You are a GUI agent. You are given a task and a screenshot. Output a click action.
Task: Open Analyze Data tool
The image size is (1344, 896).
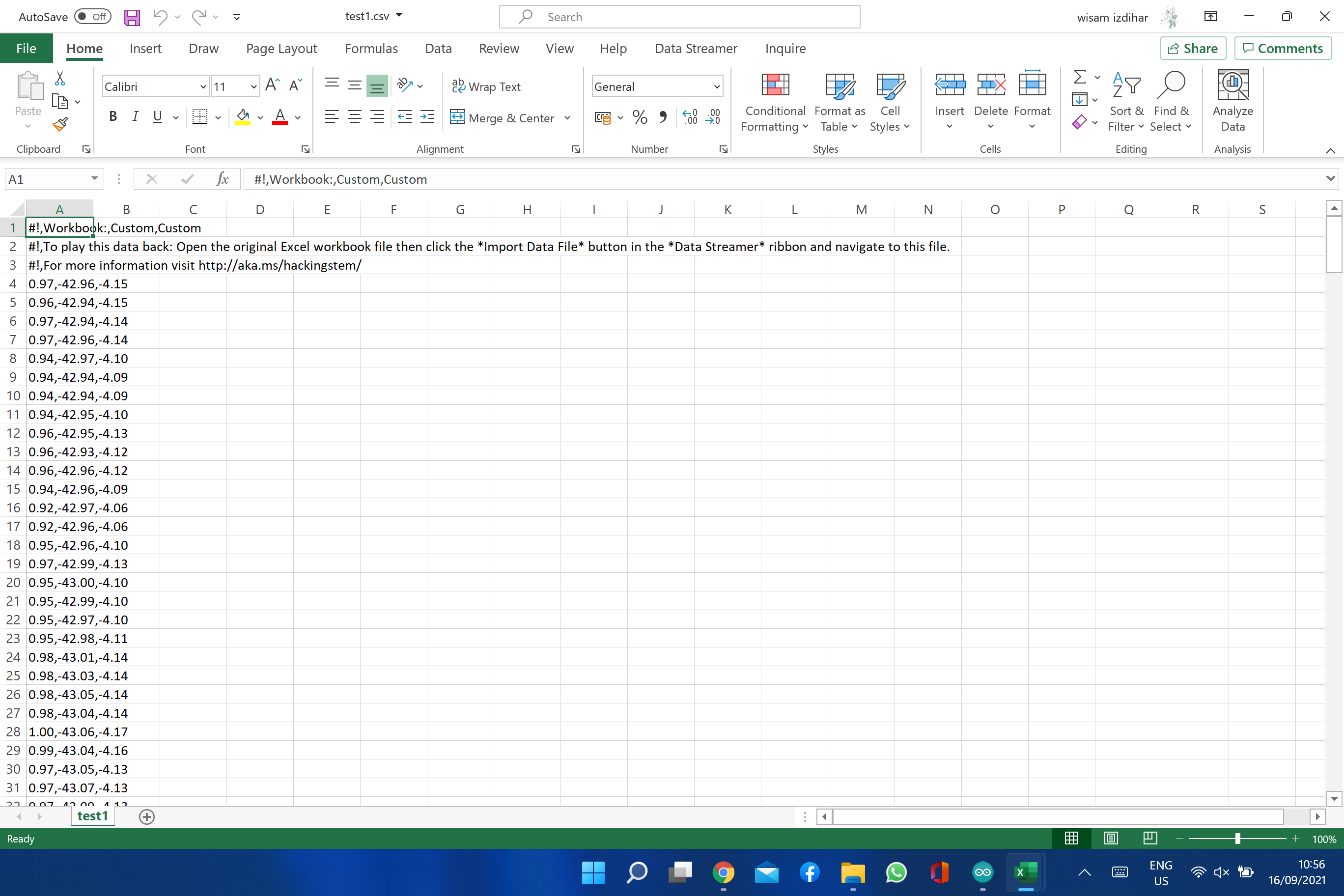(x=1232, y=103)
